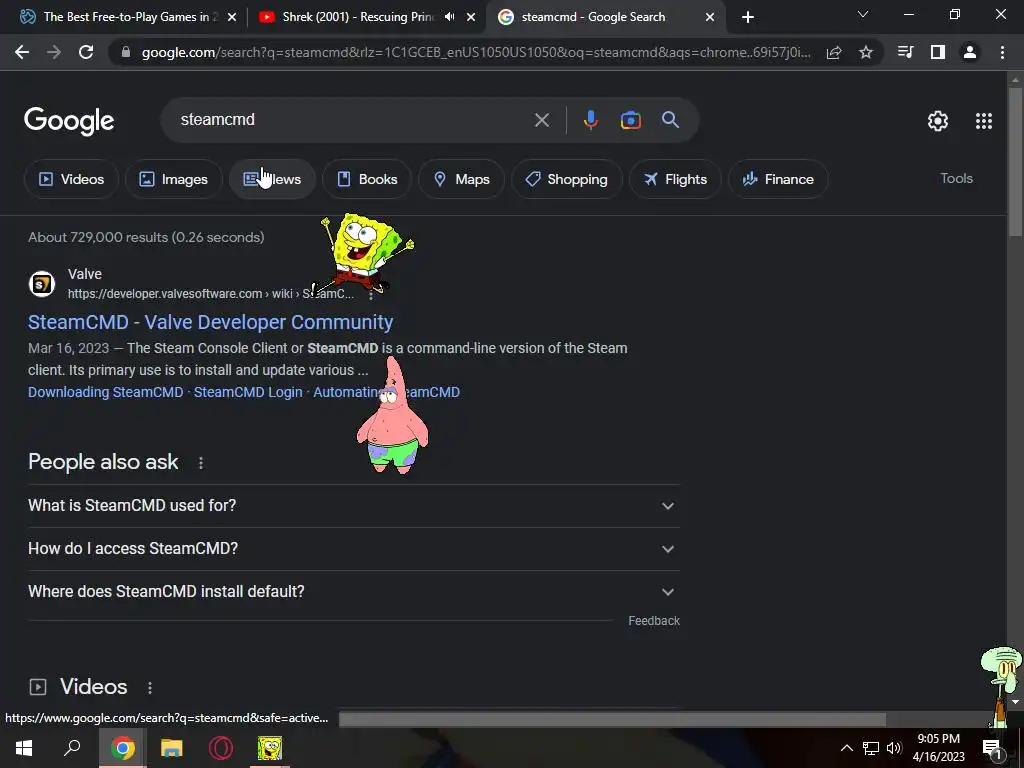Open Downloading SteamCMD sitelink
This screenshot has height=768, width=1024.
click(x=105, y=392)
